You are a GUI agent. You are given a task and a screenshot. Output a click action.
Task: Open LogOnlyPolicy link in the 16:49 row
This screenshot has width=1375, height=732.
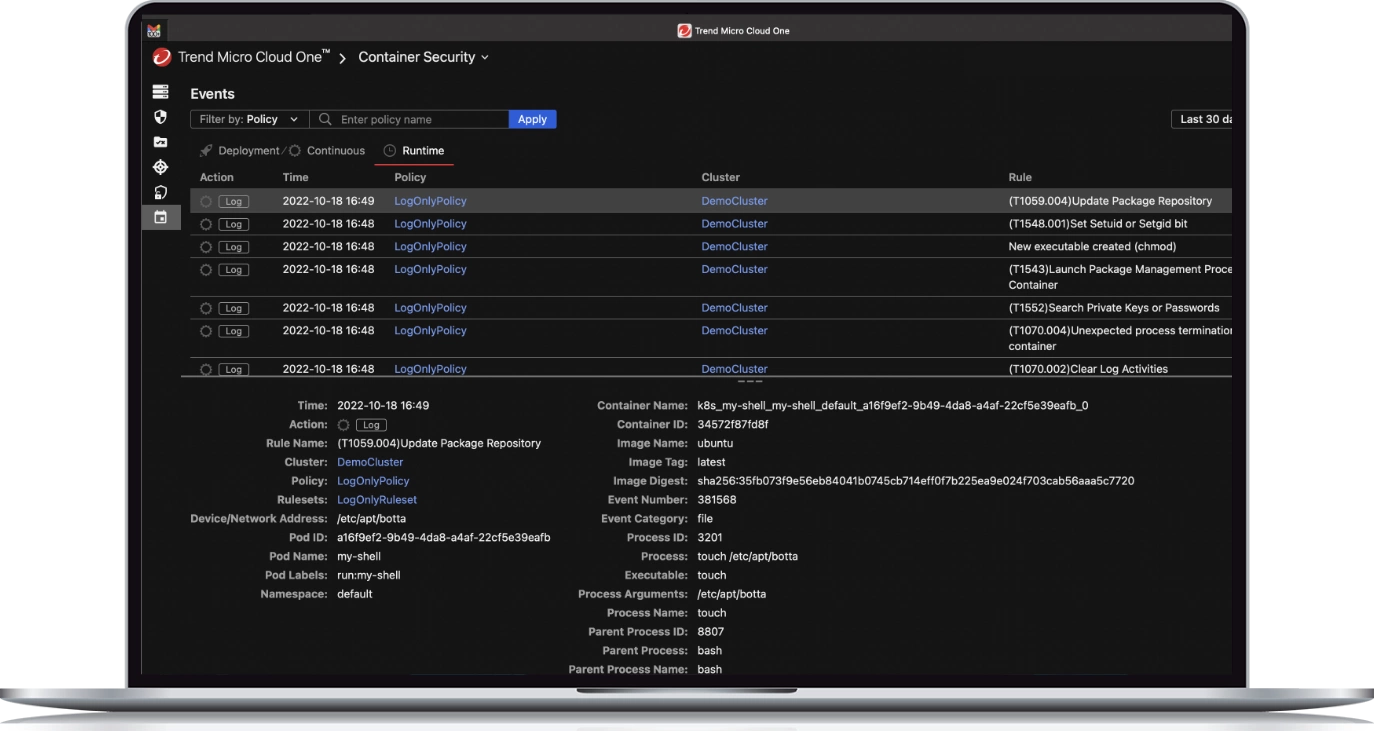pos(430,201)
